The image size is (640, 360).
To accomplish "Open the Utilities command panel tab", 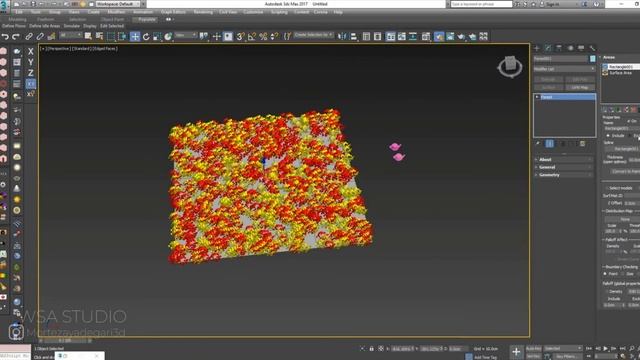I will (592, 48).
